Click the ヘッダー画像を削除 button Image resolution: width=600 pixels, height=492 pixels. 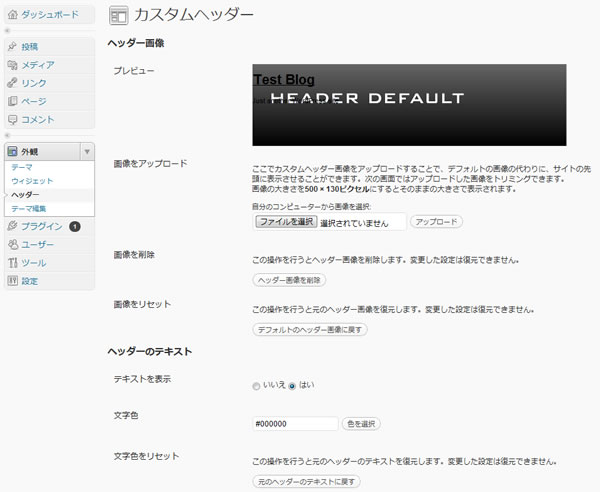[x=289, y=280]
